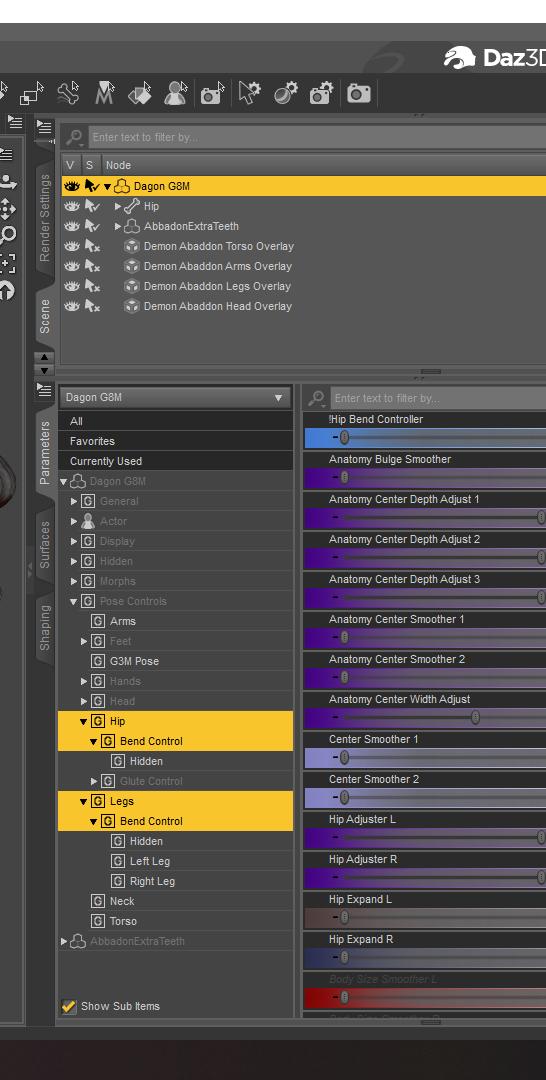The width and height of the screenshot is (546, 1080).
Task: Open the render camera icon
Action: point(358,93)
